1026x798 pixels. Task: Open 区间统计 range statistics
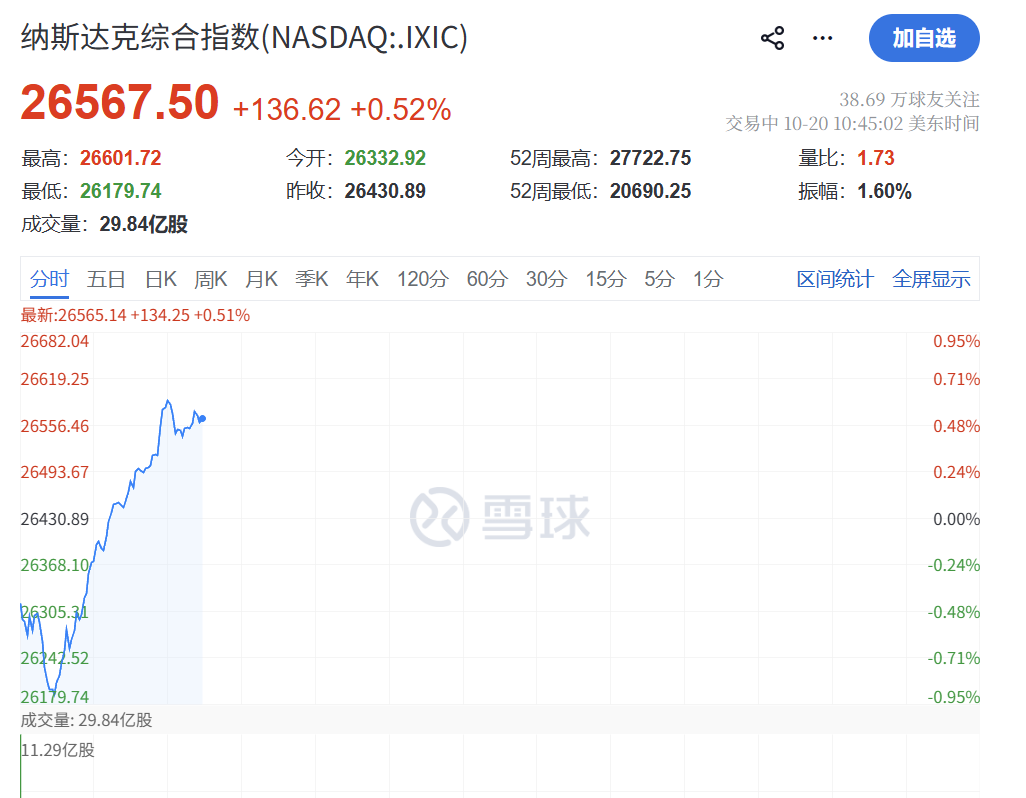click(x=835, y=279)
